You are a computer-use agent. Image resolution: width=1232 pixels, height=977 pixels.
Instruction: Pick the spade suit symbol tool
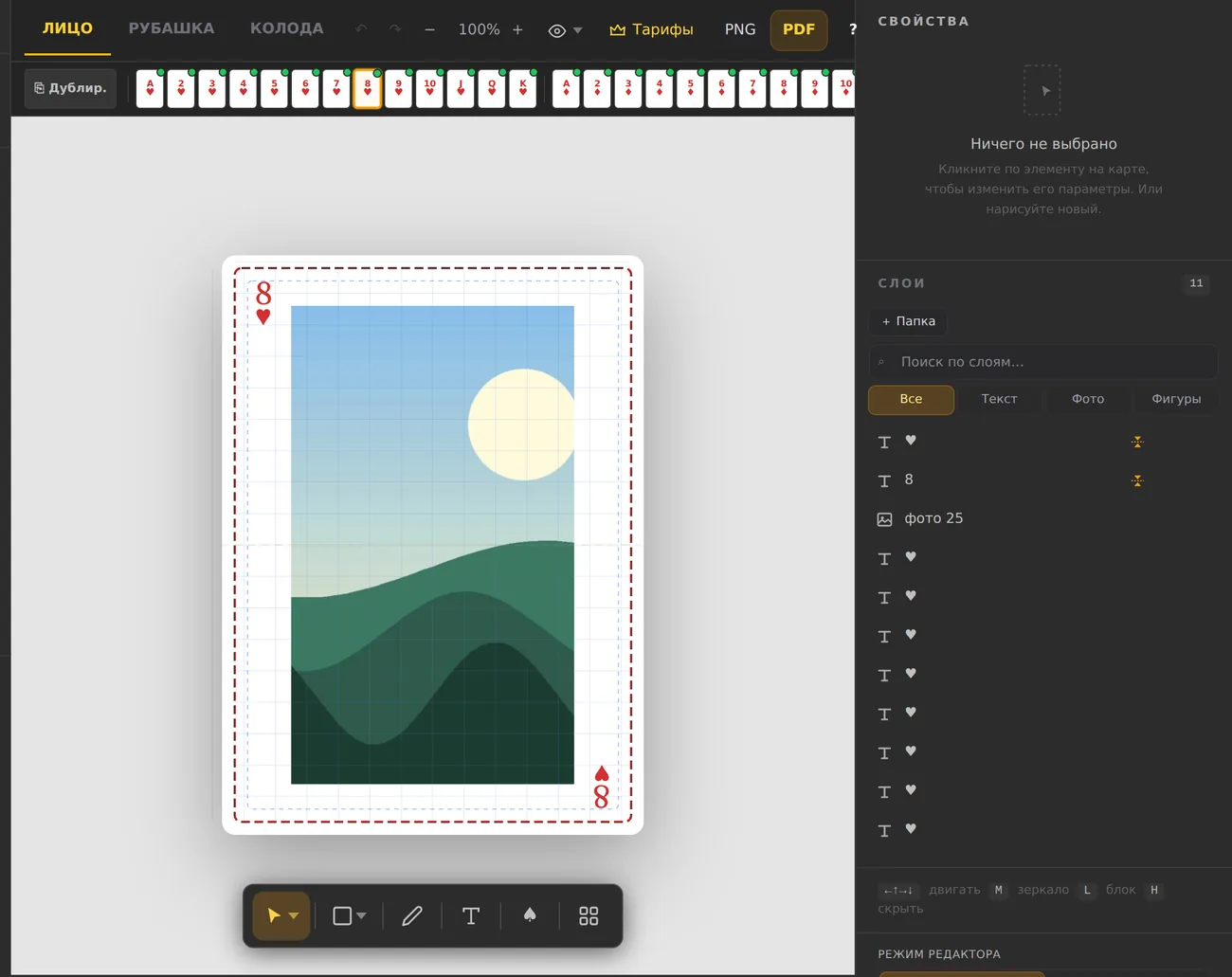pyautogui.click(x=530, y=915)
